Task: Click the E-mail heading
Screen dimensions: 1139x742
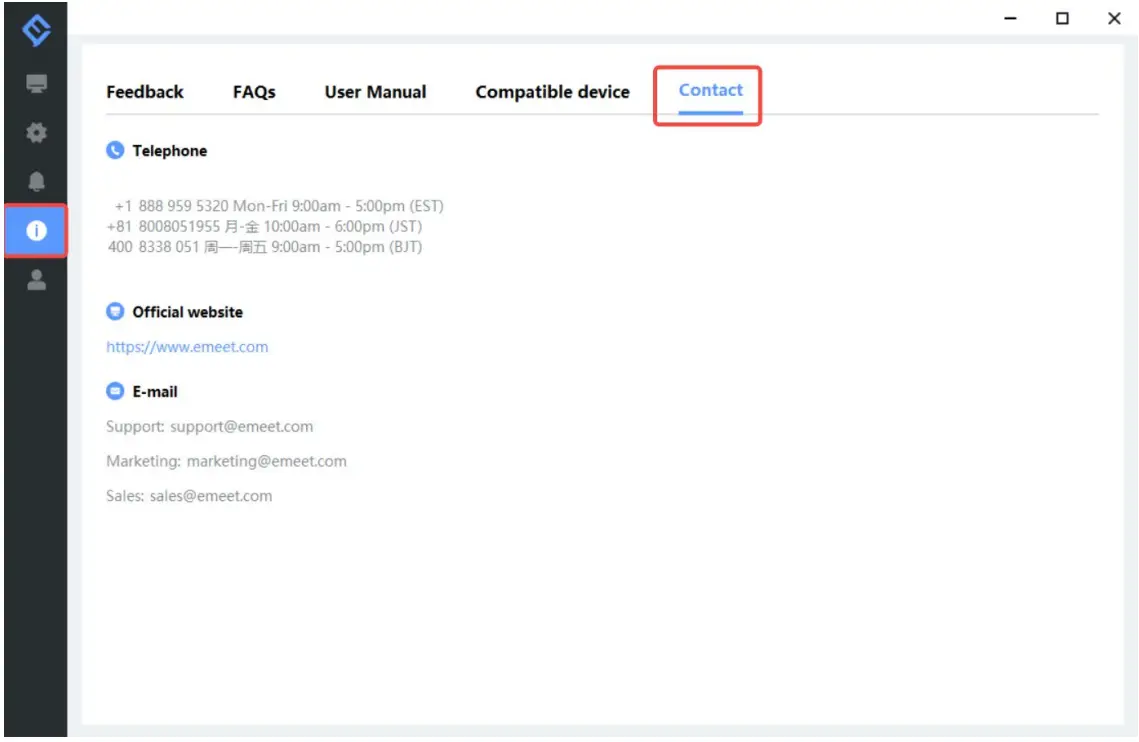Action: tap(155, 392)
